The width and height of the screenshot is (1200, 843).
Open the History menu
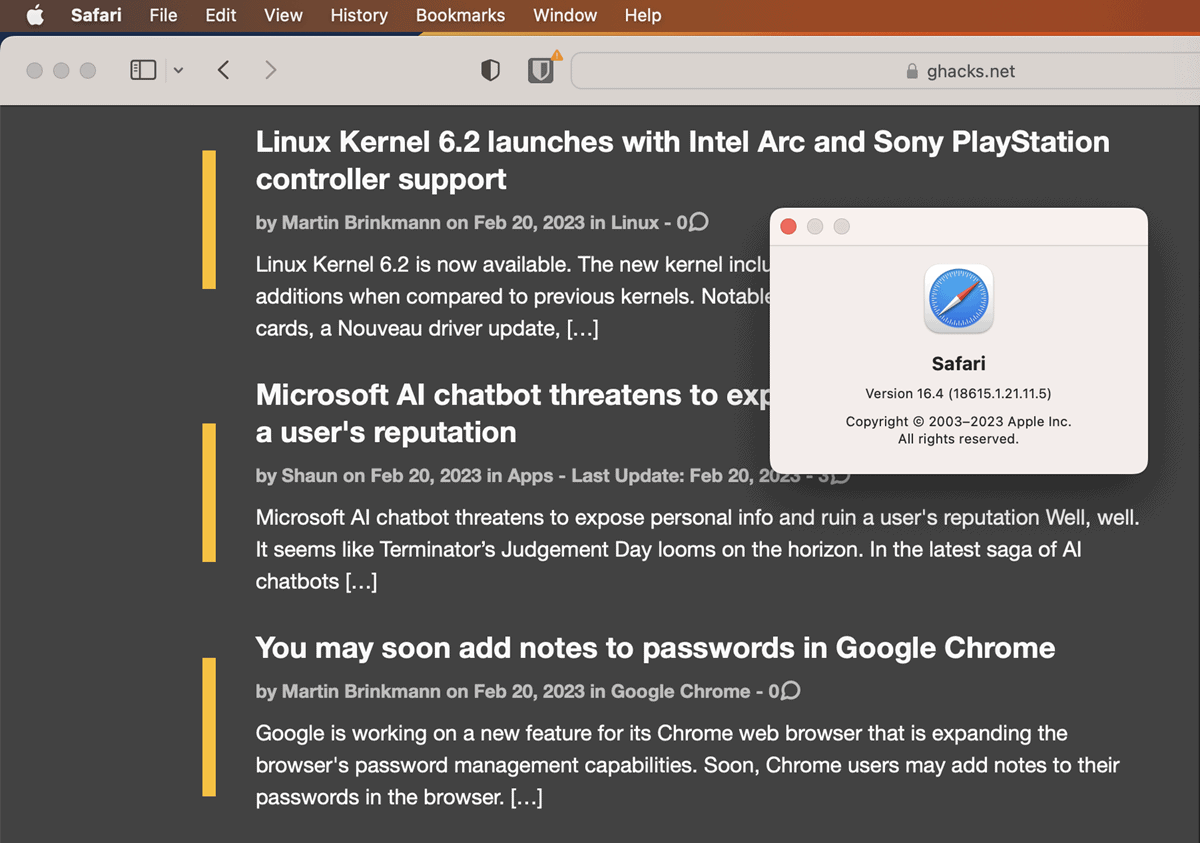coord(359,15)
